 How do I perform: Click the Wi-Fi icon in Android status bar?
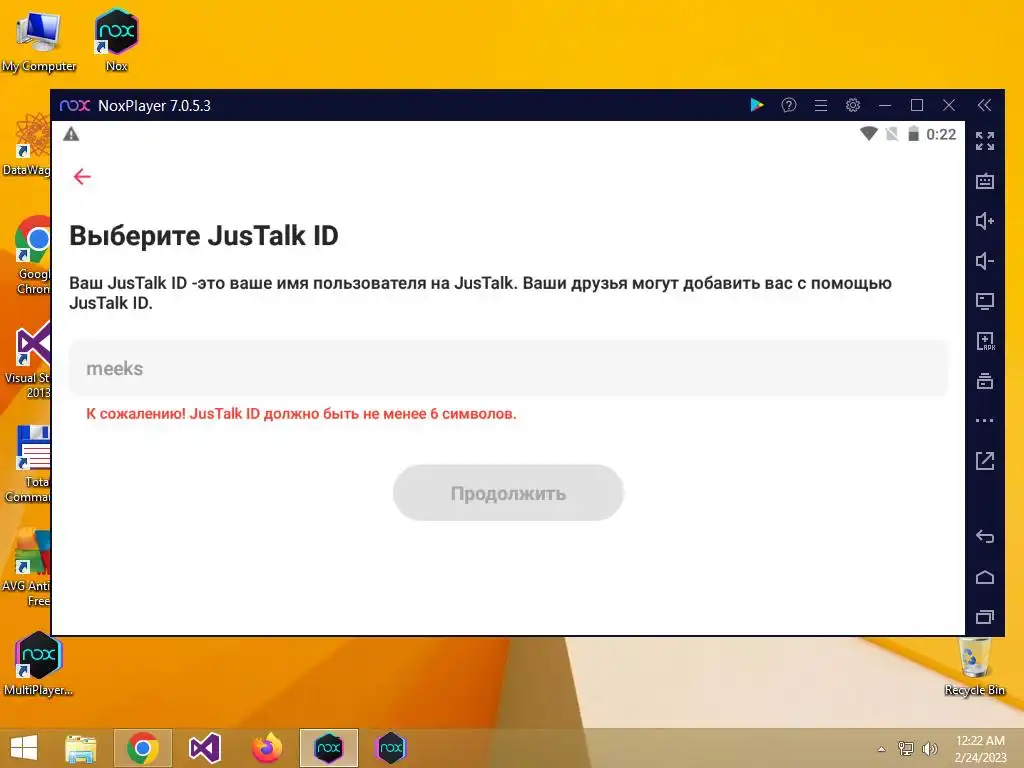click(x=869, y=134)
